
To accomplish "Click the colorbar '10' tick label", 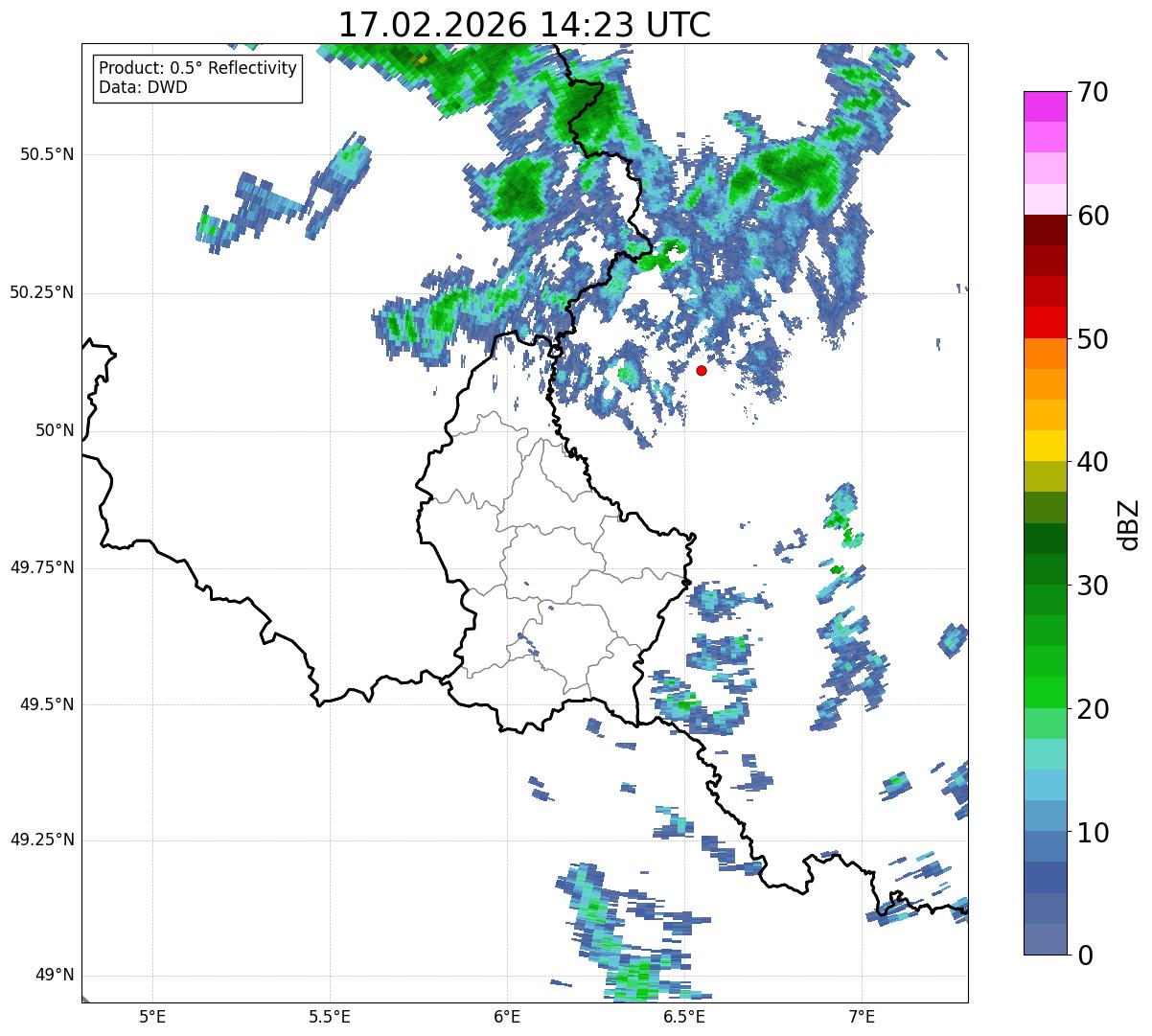I will pos(1091,832).
